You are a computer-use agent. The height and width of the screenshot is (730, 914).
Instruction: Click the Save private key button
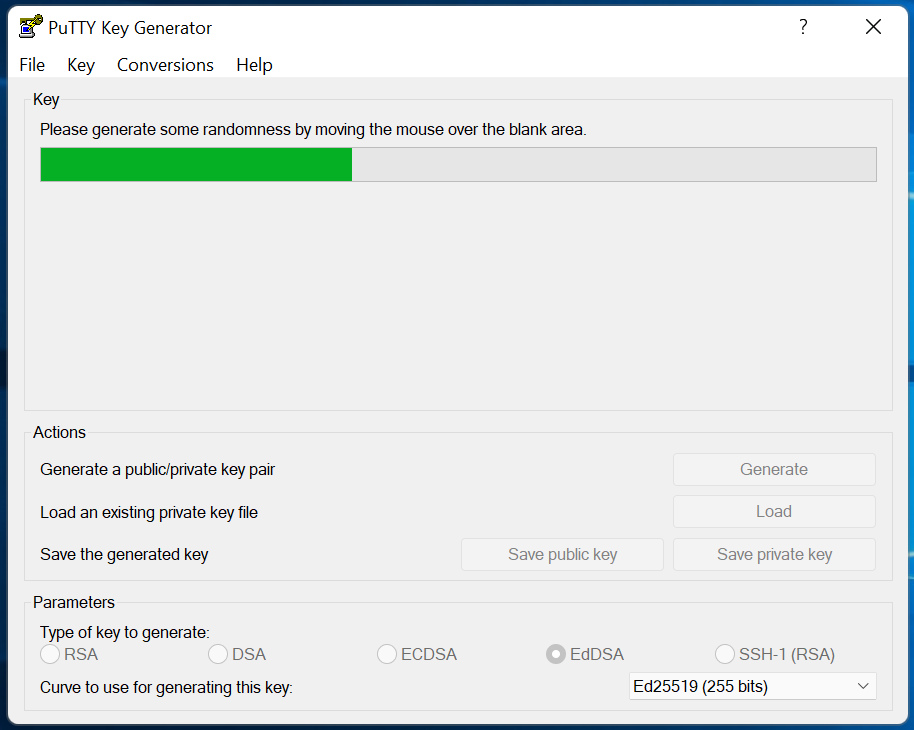tap(774, 555)
